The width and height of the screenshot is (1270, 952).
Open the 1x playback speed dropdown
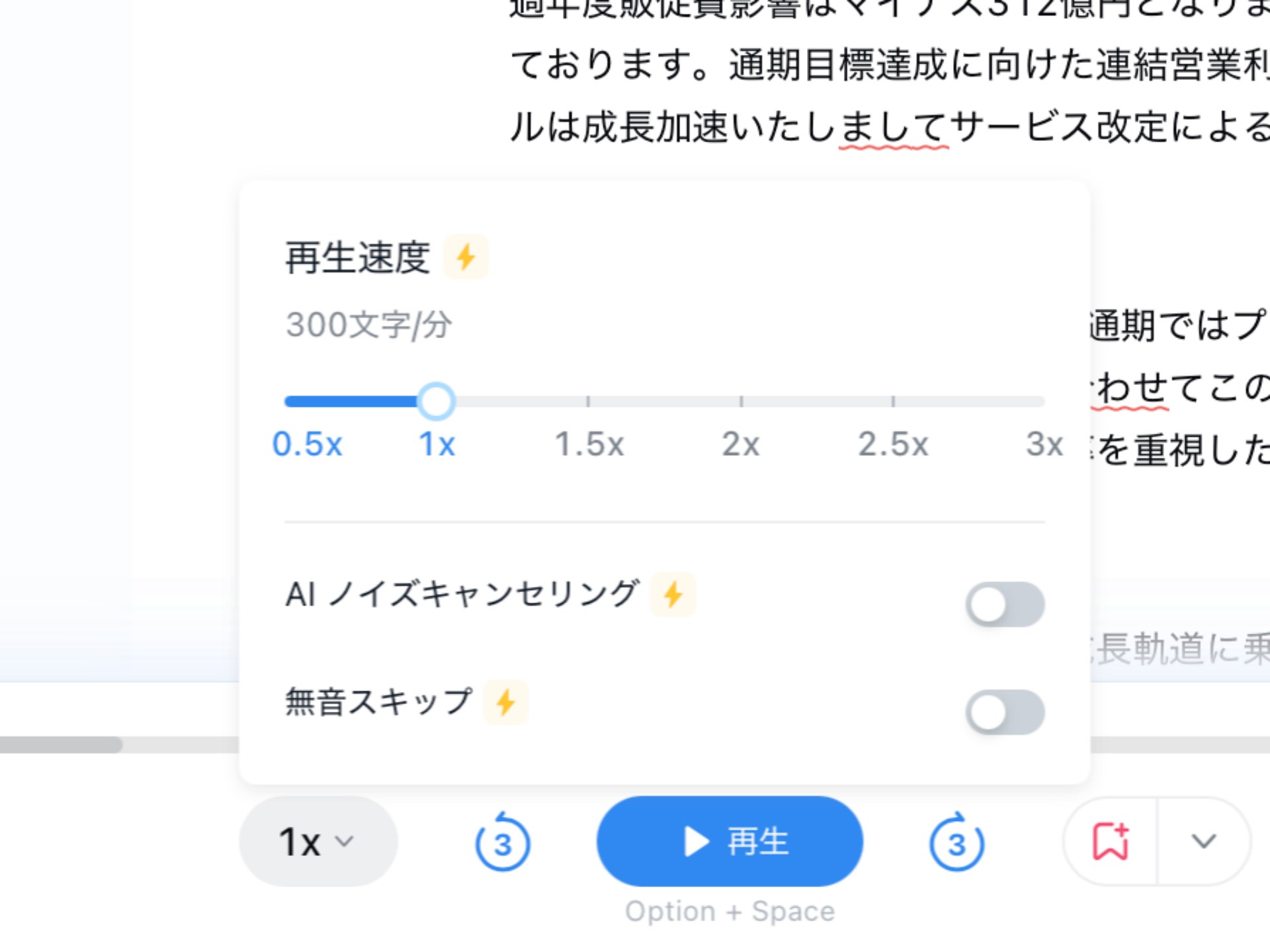[x=318, y=842]
